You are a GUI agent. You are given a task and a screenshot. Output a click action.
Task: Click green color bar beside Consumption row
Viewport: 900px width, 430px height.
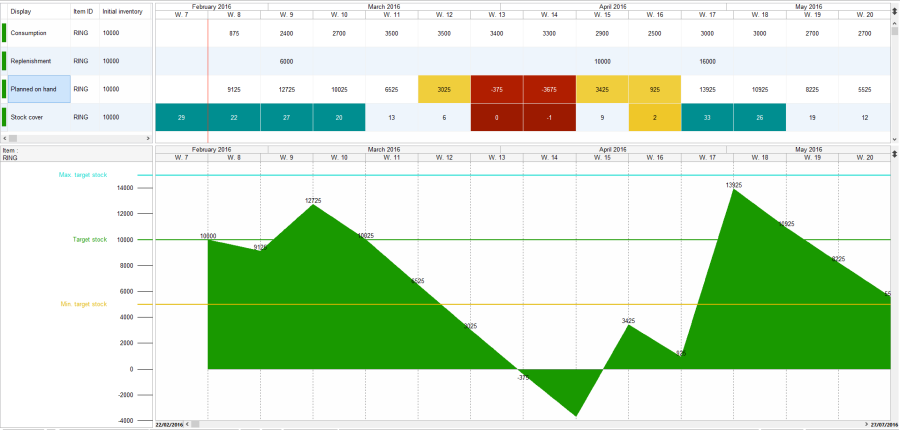[x=4, y=33]
